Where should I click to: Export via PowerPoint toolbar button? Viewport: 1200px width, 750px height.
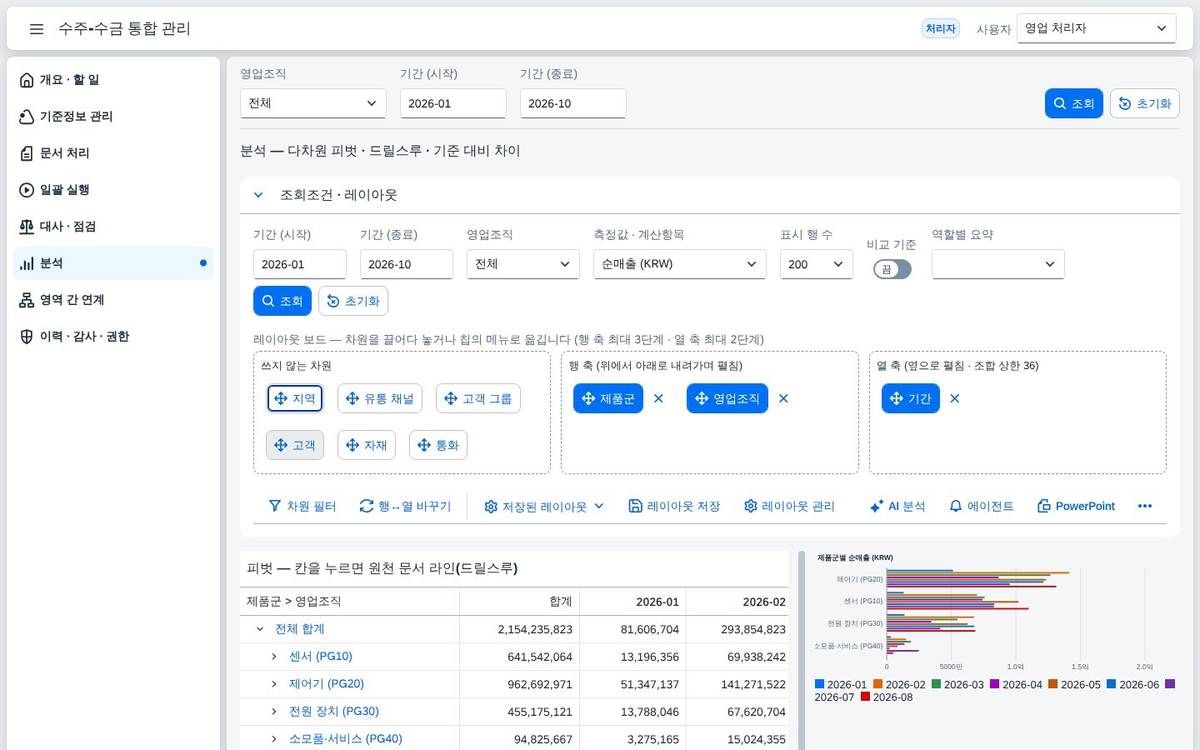tap(1076, 506)
